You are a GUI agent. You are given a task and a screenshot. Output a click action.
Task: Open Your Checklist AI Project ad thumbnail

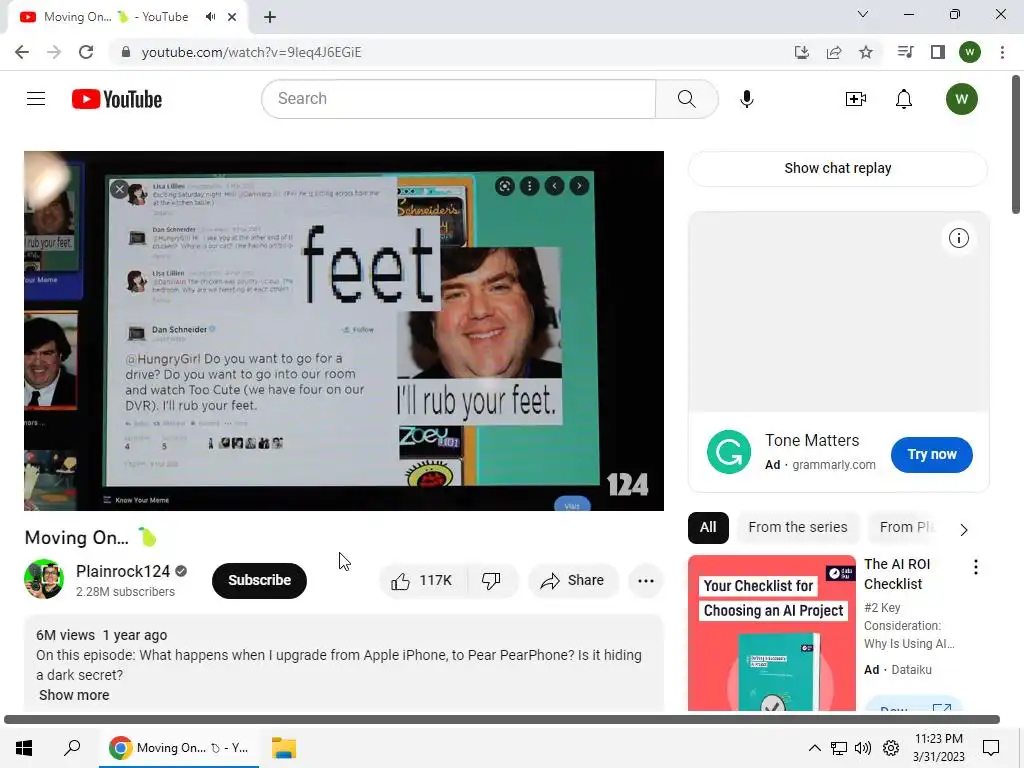(771, 633)
